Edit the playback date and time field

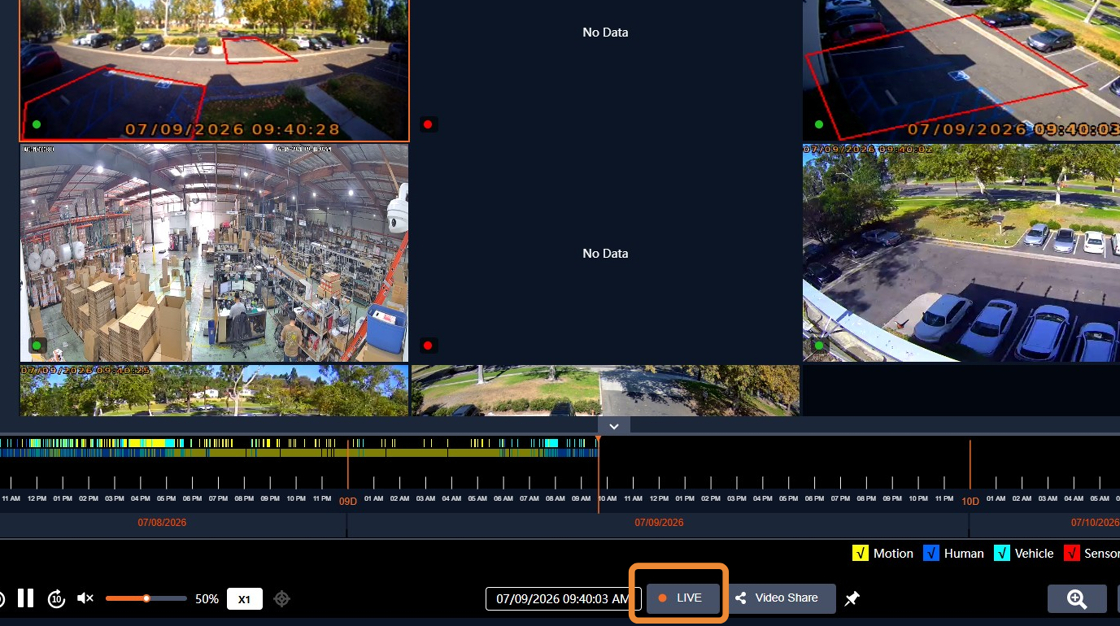coord(562,599)
